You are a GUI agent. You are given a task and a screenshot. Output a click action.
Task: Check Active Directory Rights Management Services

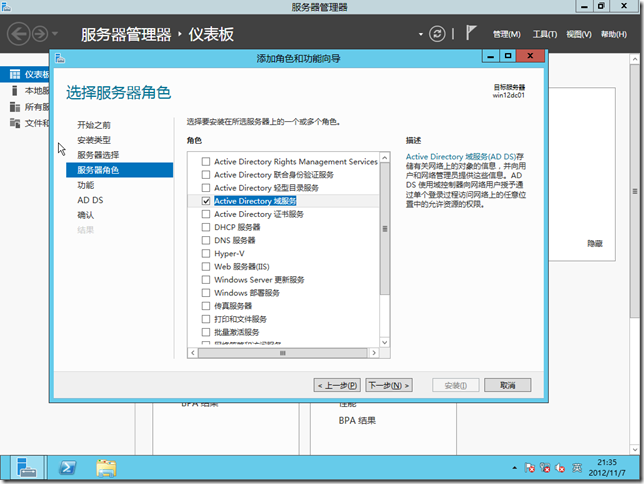pos(206,161)
